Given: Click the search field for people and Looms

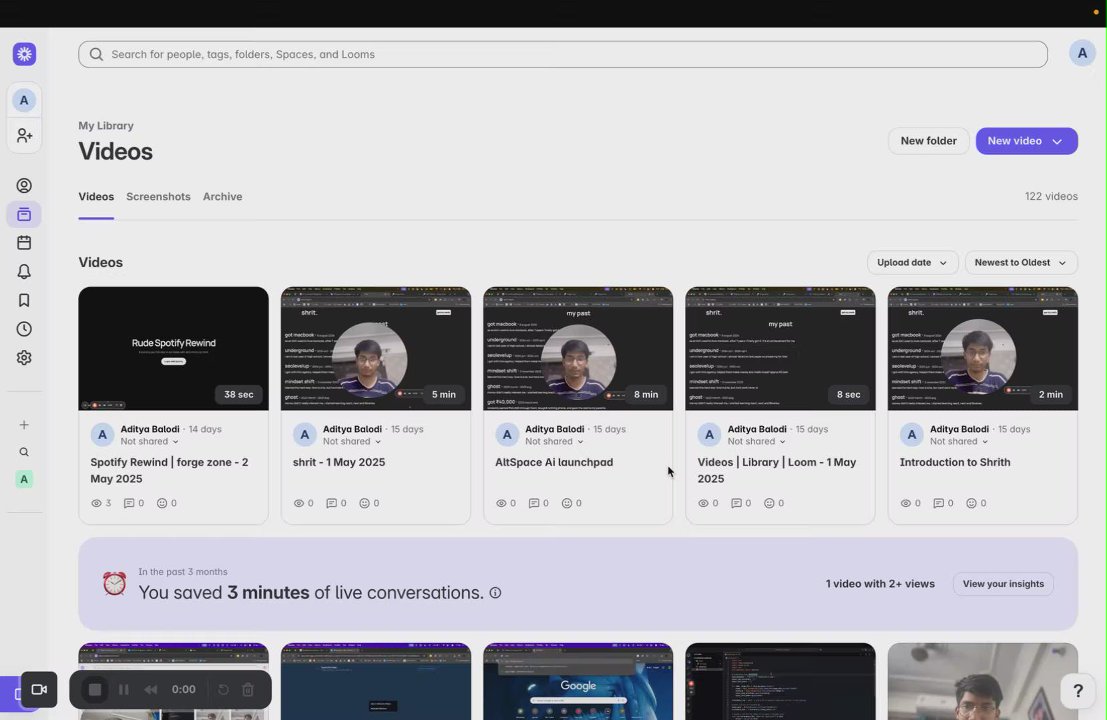Looking at the screenshot, I should pos(563,54).
